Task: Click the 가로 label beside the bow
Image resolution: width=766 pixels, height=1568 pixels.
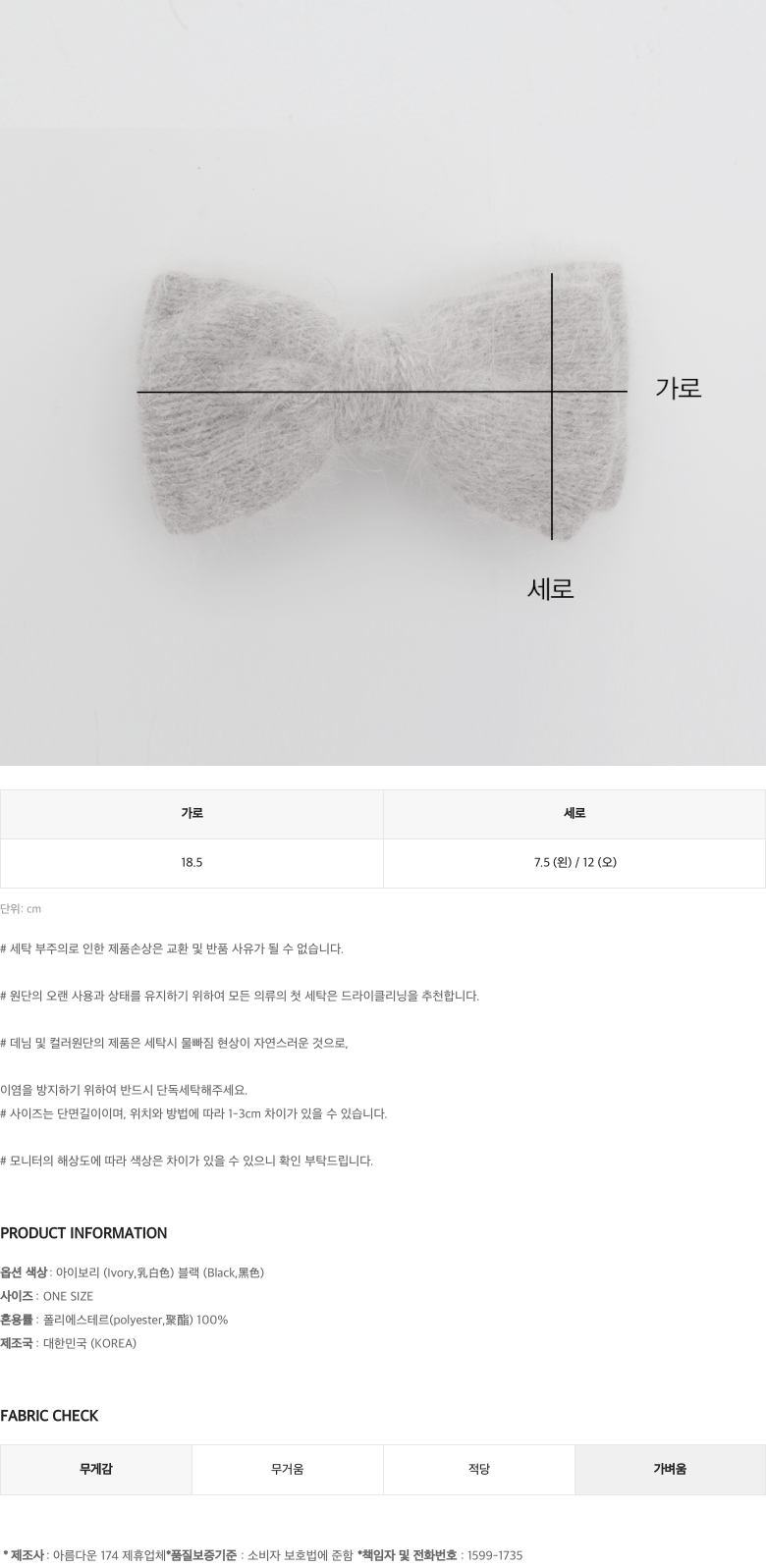Action: coord(679,388)
